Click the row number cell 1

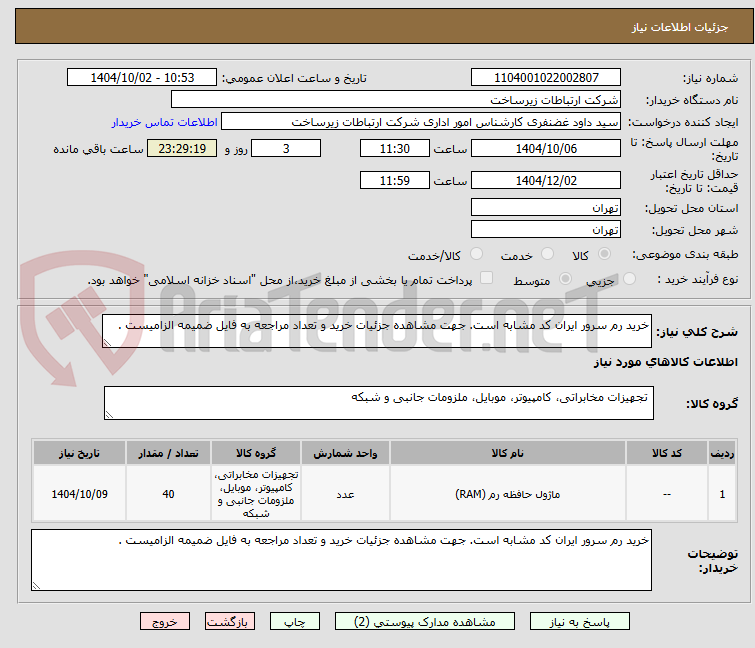[x=722, y=494]
